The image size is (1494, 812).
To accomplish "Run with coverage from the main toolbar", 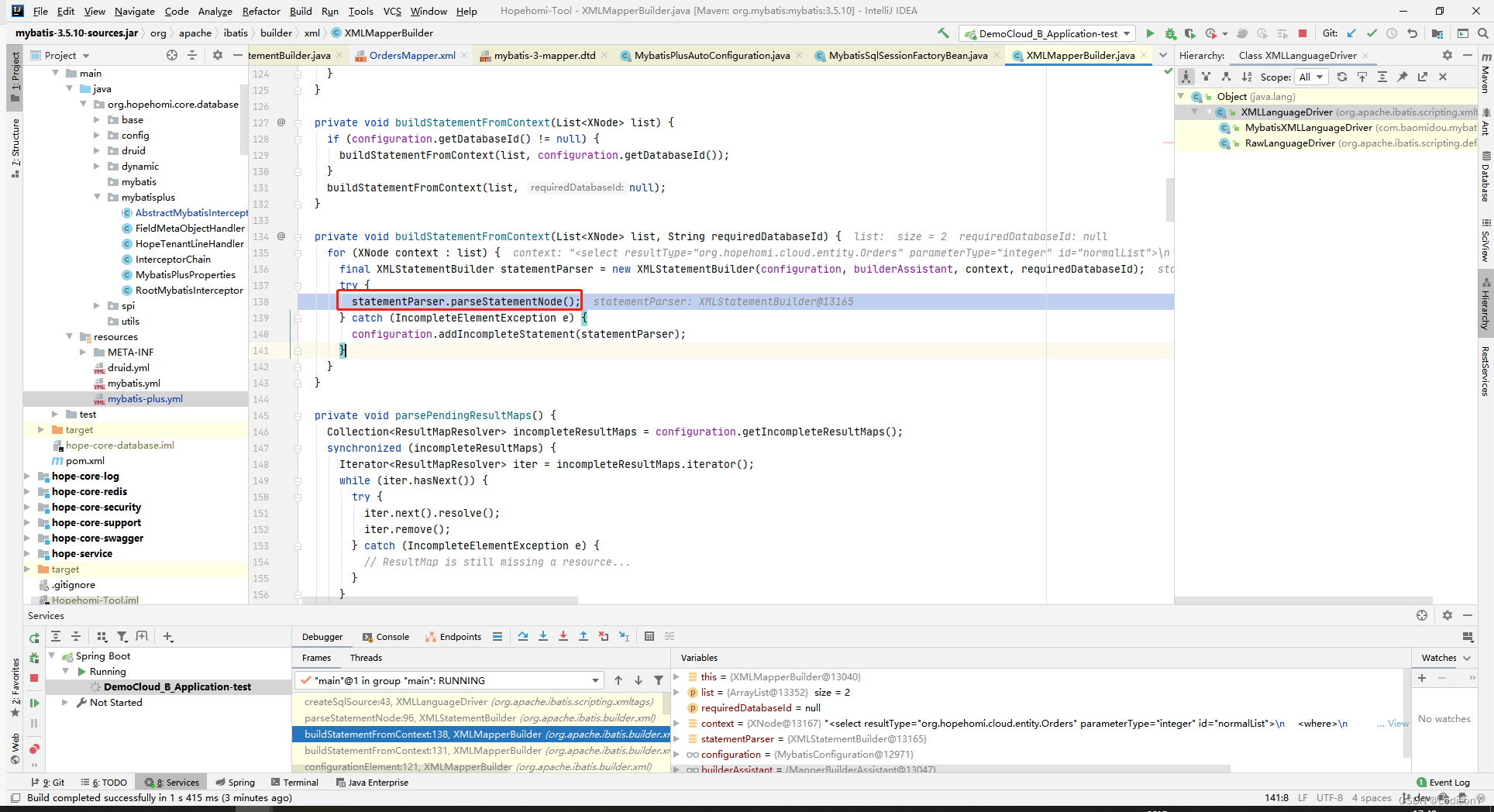I will point(1190,33).
